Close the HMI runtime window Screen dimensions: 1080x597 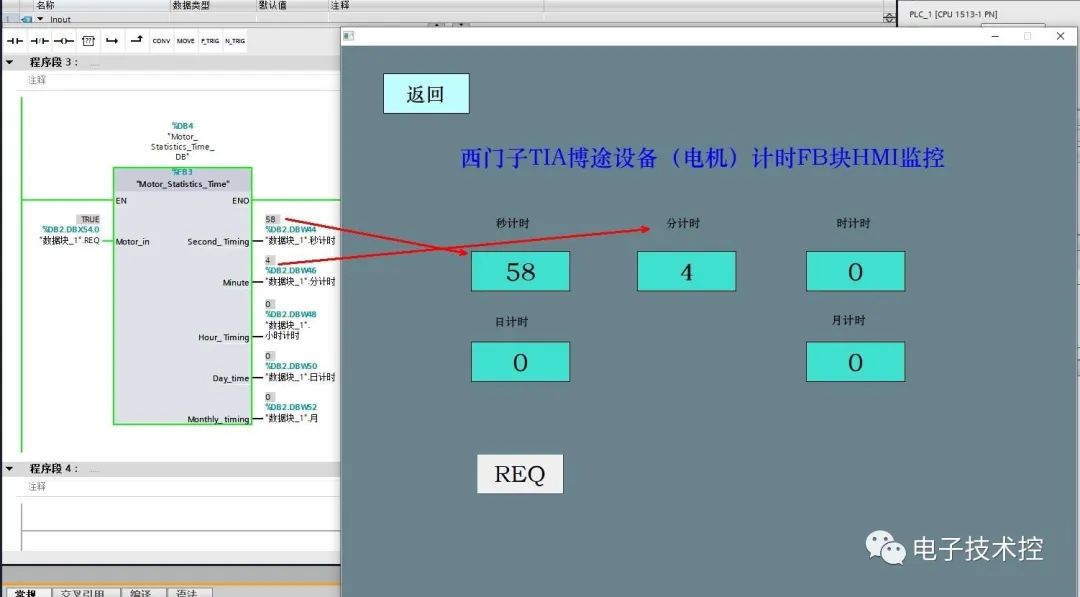coord(1060,36)
